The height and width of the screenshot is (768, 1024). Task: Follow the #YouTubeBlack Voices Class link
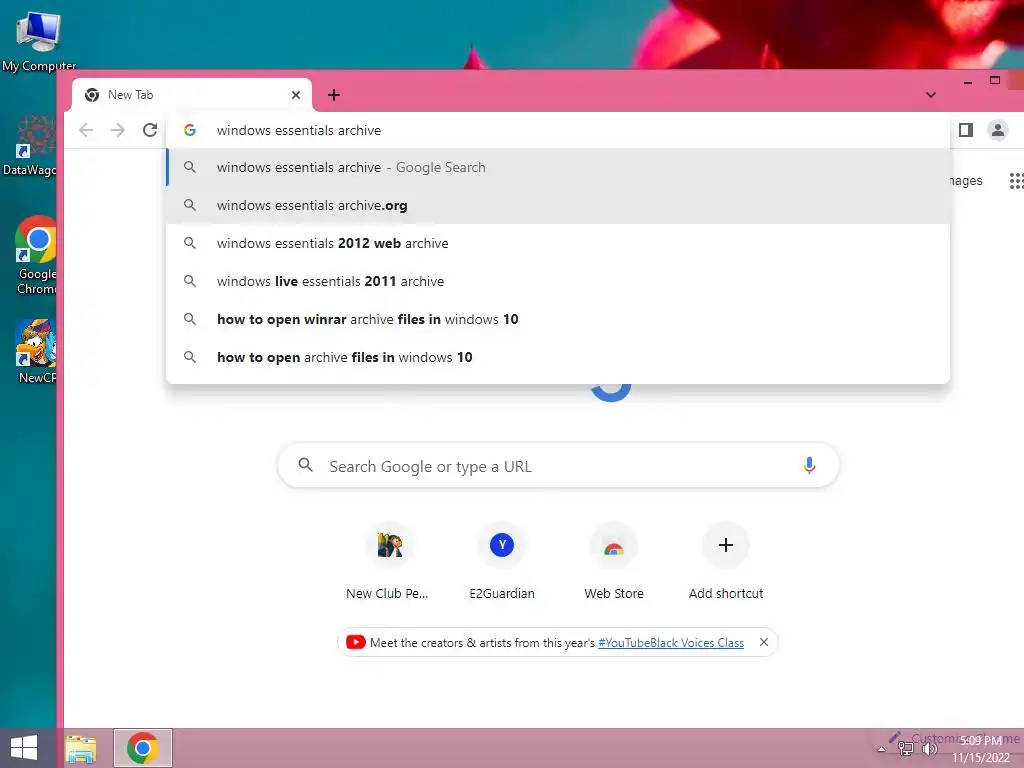click(x=671, y=643)
